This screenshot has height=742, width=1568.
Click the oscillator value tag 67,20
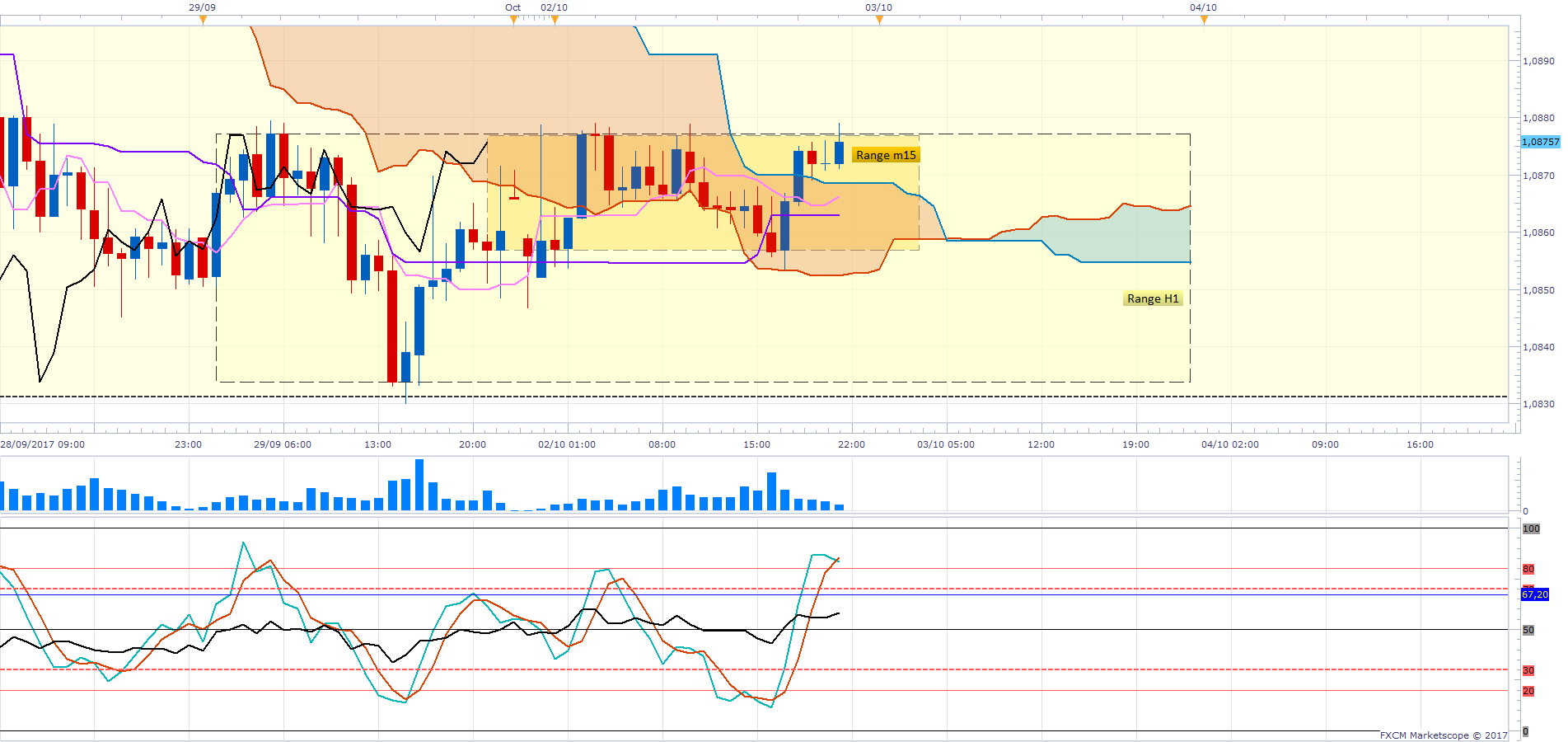coord(1535,594)
